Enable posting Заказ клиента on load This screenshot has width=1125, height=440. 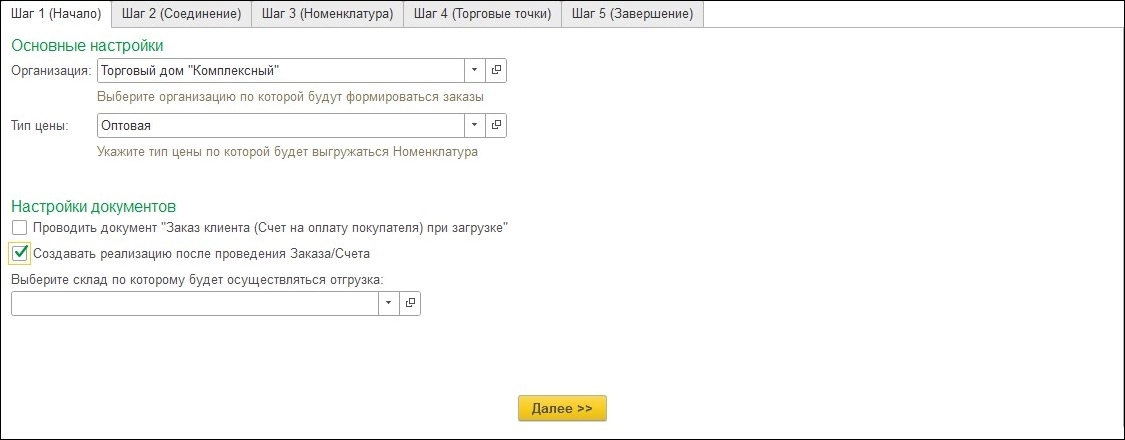click(x=19, y=228)
